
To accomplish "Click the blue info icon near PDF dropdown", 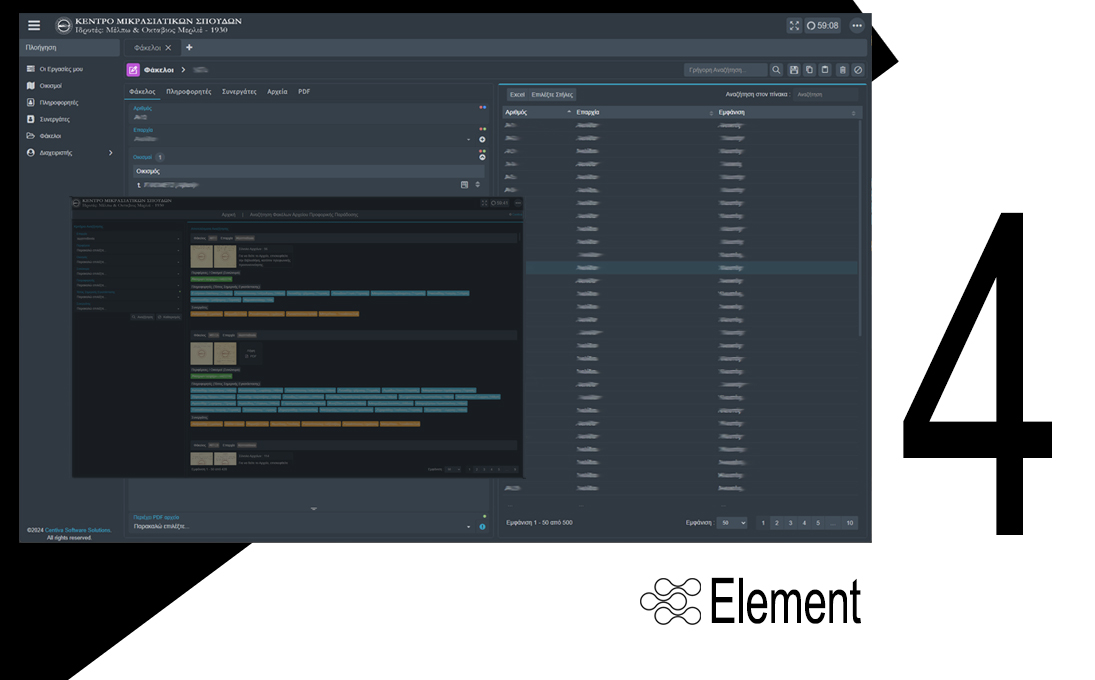I will click(482, 526).
